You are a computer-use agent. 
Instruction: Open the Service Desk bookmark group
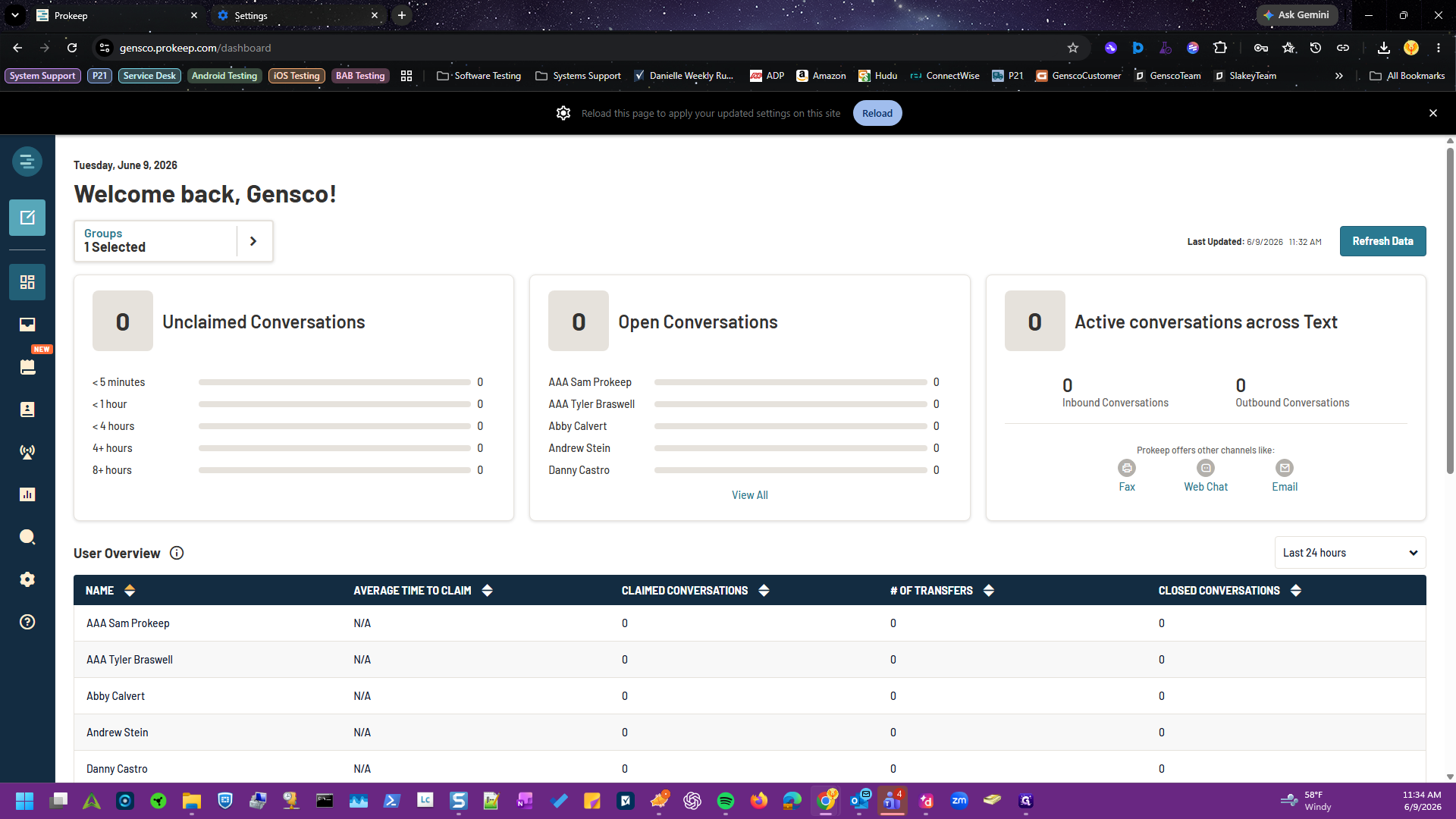click(149, 76)
